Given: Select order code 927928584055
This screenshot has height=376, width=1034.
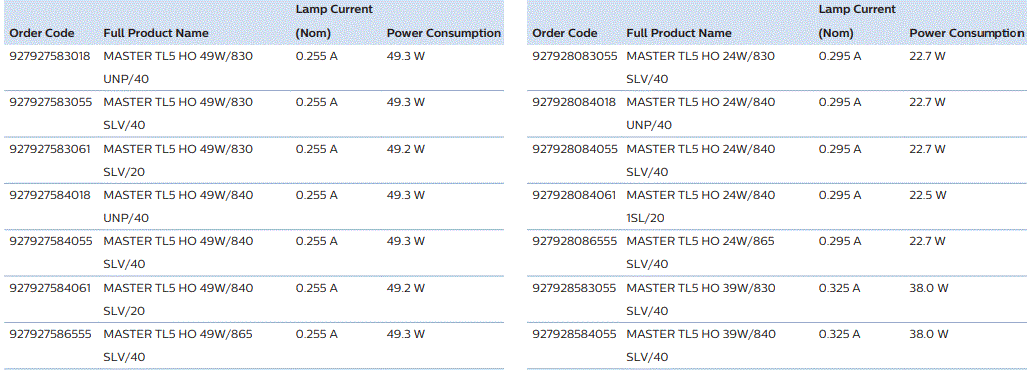Looking at the screenshot, I should pyautogui.click(x=574, y=334).
